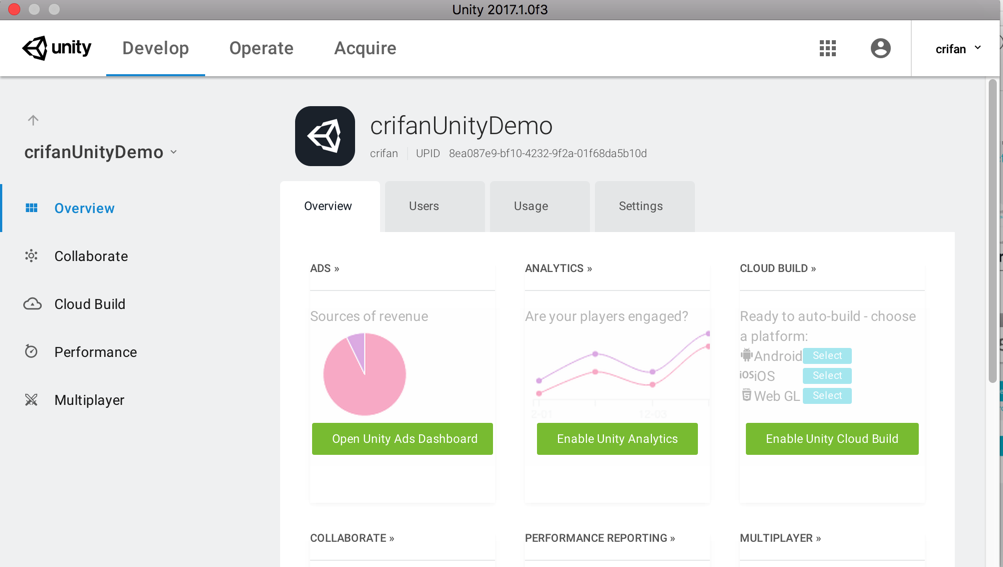Click Open Unity Ads Dashboard button
The height and width of the screenshot is (567, 1003).
(x=402, y=438)
